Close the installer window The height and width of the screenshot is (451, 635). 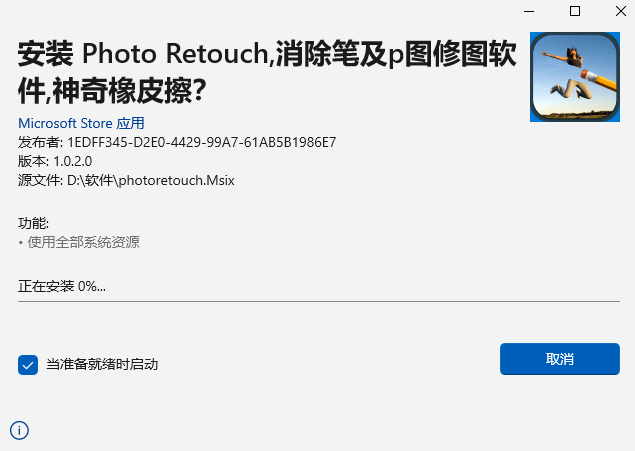tap(621, 11)
